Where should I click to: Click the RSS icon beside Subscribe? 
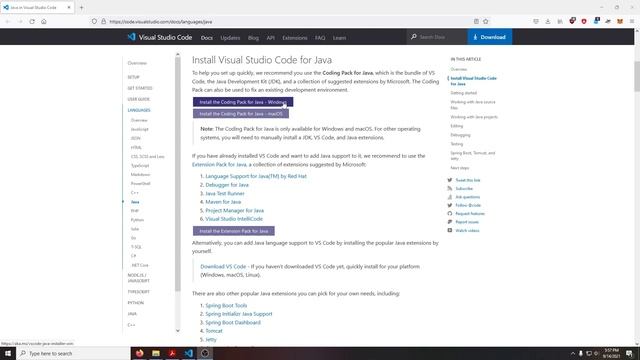[x=450, y=189]
